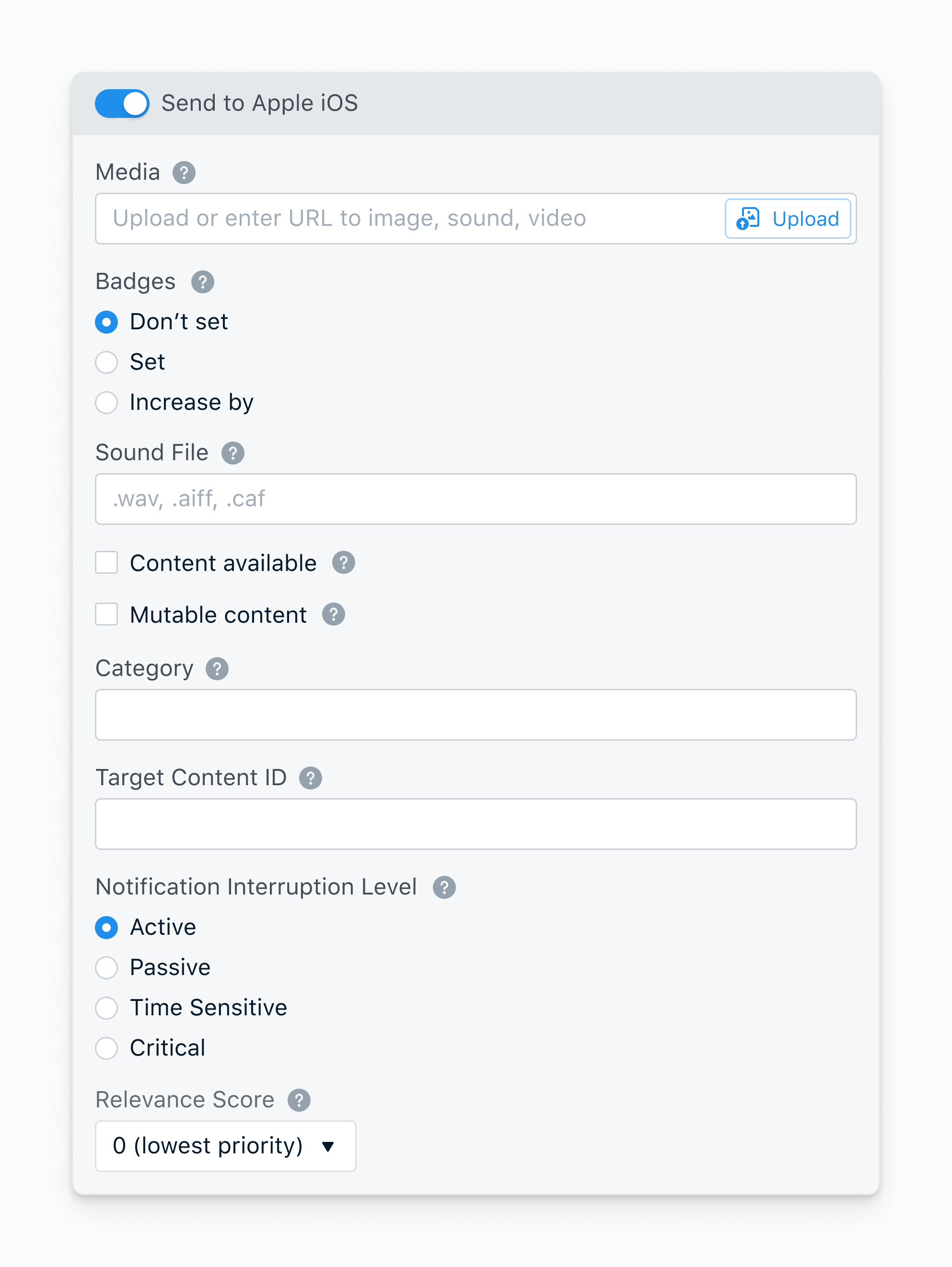Show help for Sound File

point(233,453)
